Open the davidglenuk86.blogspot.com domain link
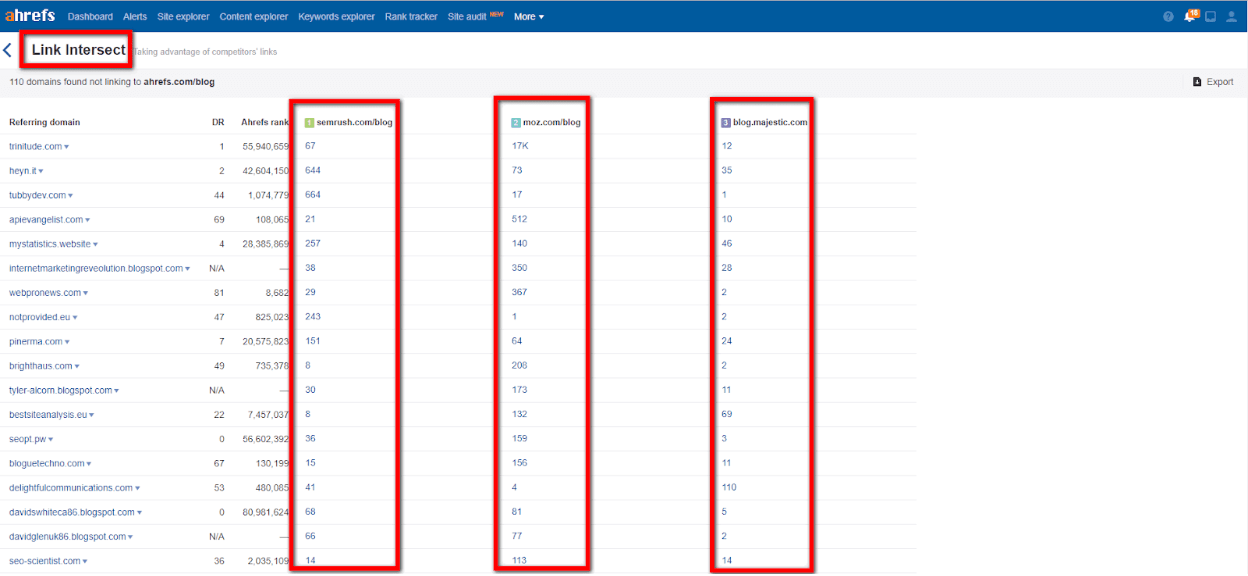 (x=67, y=536)
